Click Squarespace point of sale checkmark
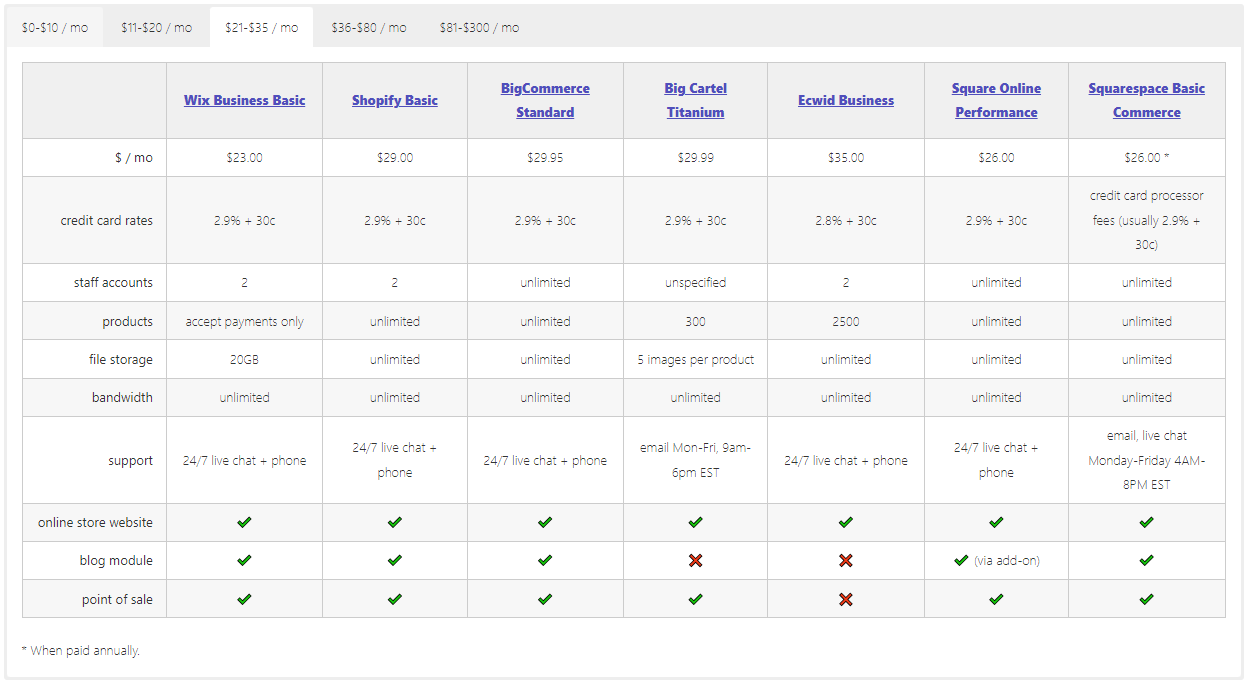The width and height of the screenshot is (1248, 683). (1147, 599)
